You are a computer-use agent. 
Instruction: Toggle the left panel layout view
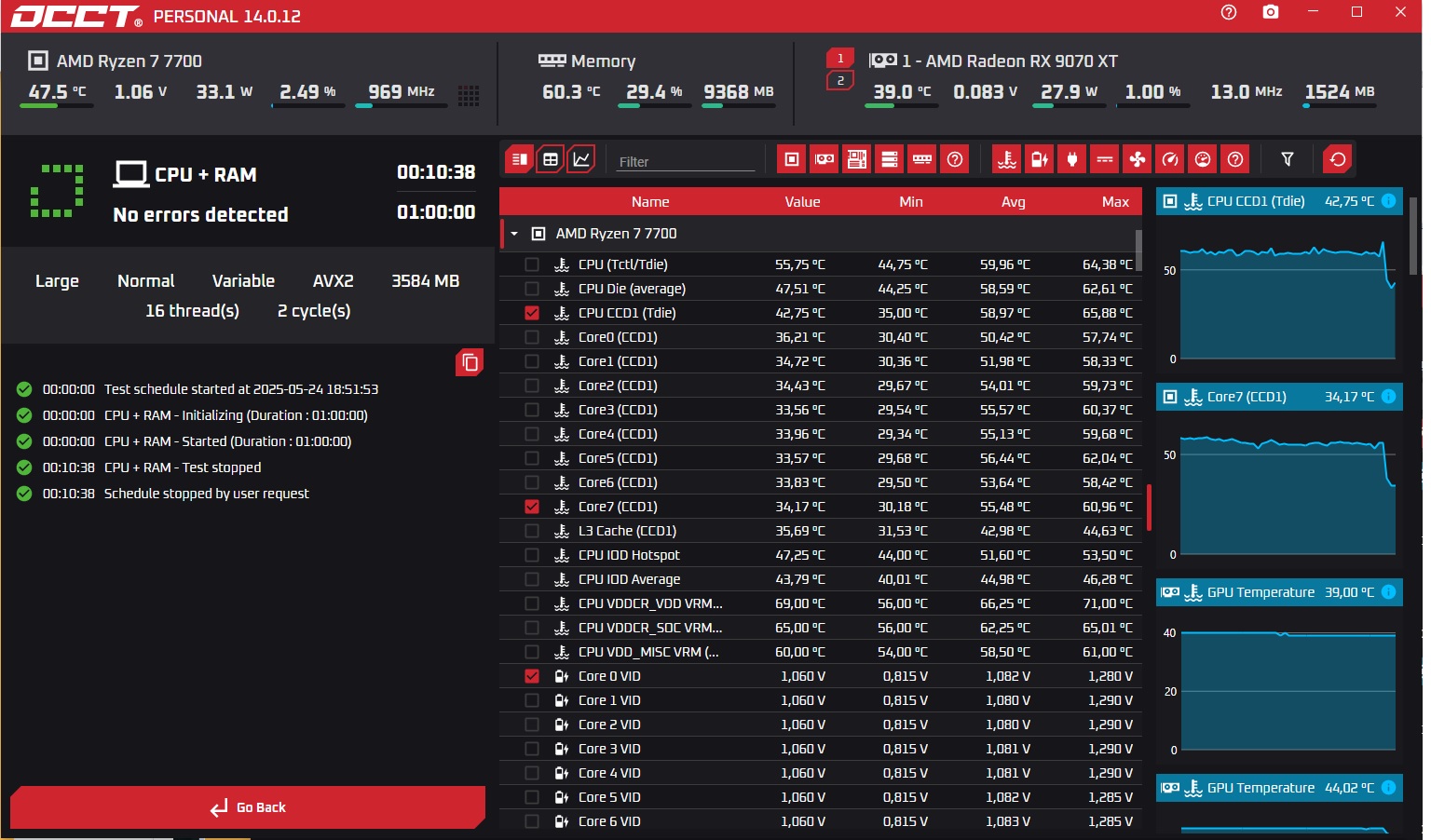(x=520, y=159)
